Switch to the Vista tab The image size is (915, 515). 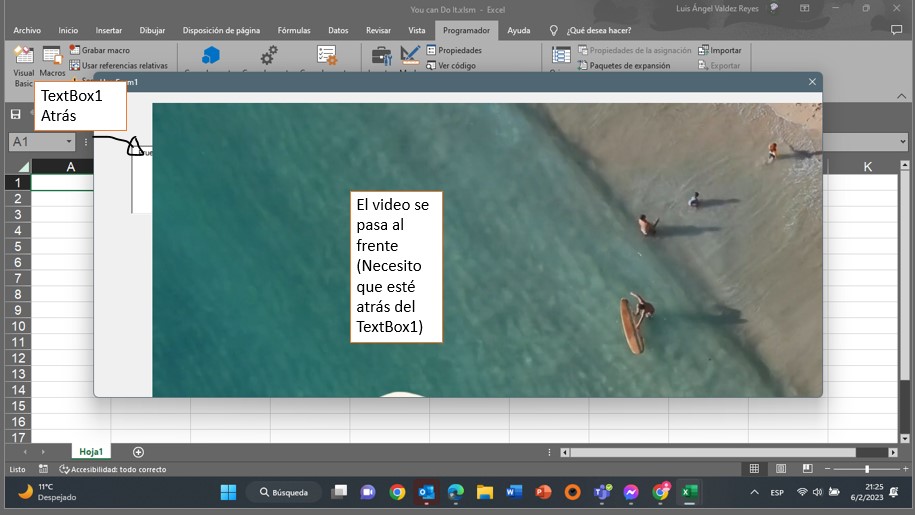417,30
